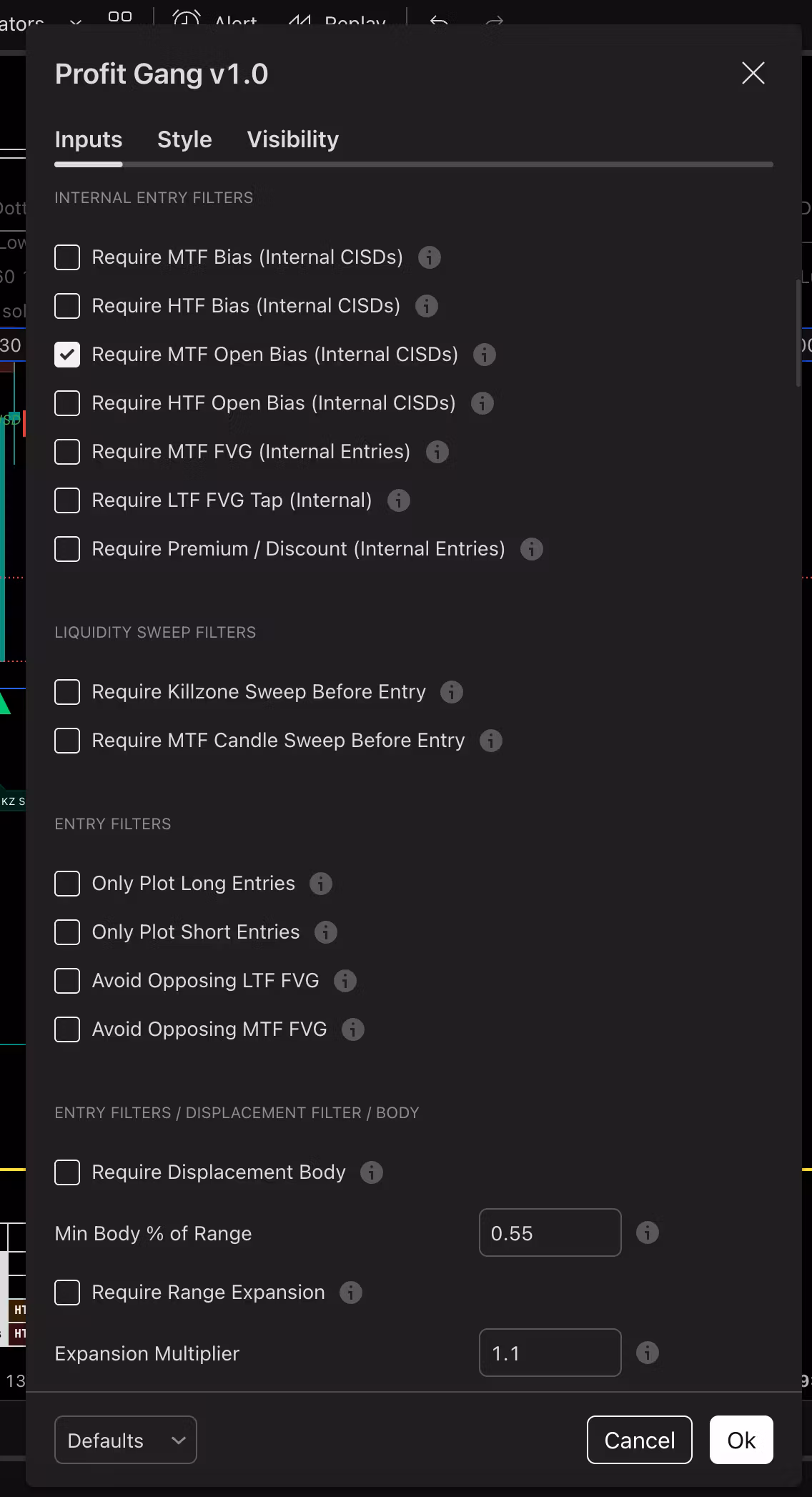Show info for Expansion Multiplier
The width and height of the screenshot is (812, 1497).
pos(648,1353)
